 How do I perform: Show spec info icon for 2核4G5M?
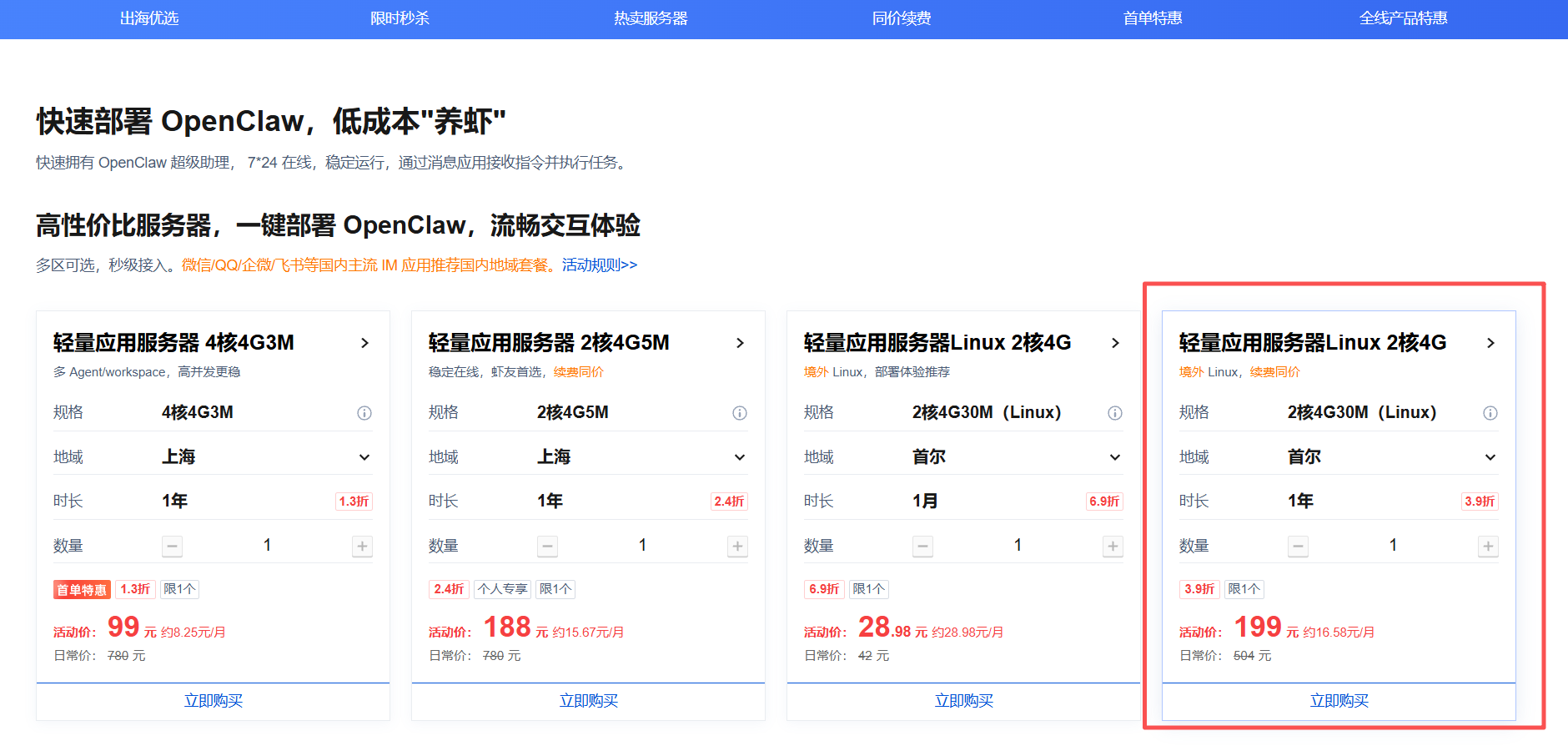click(740, 413)
